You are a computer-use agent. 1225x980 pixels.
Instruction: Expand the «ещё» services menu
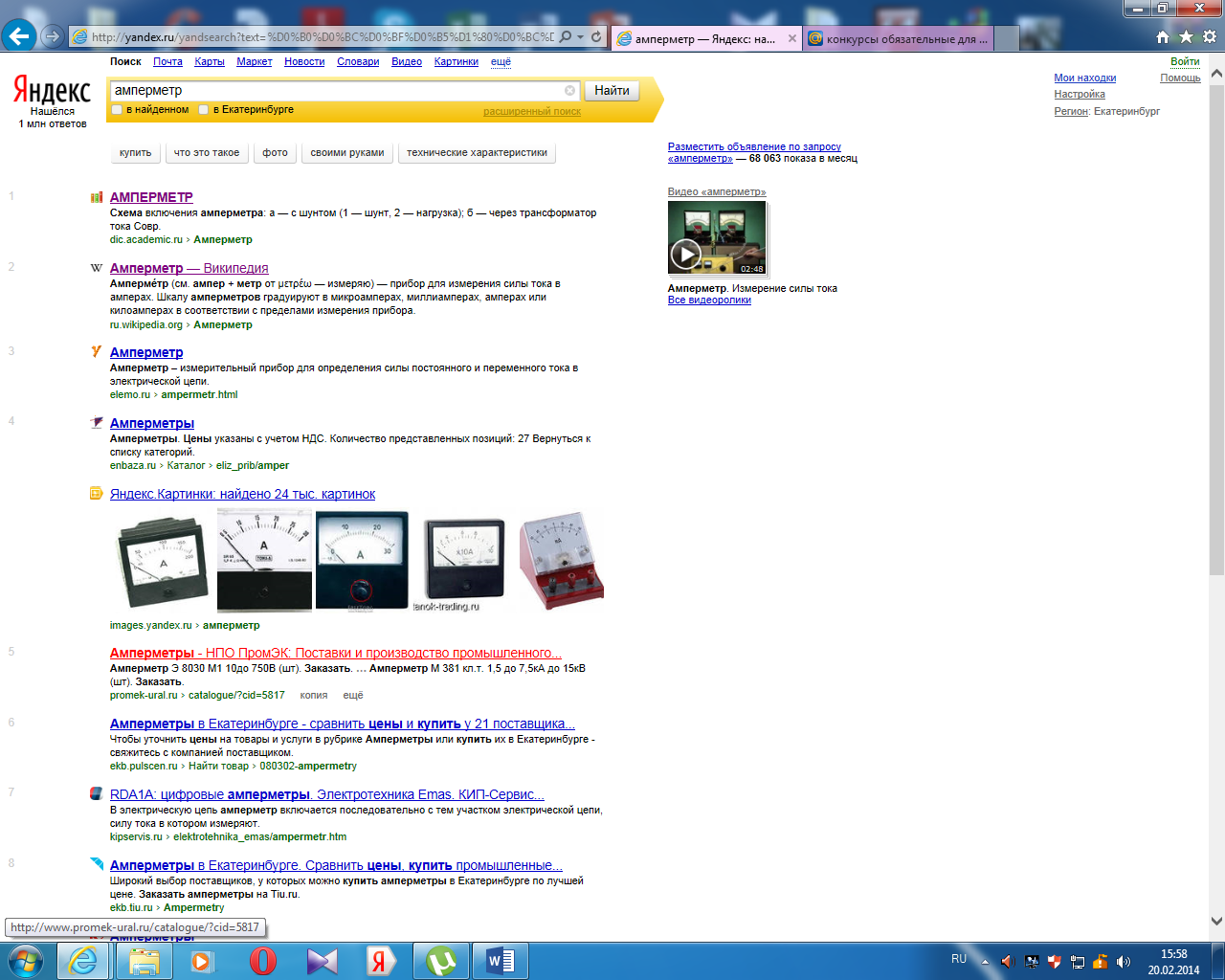[501, 61]
